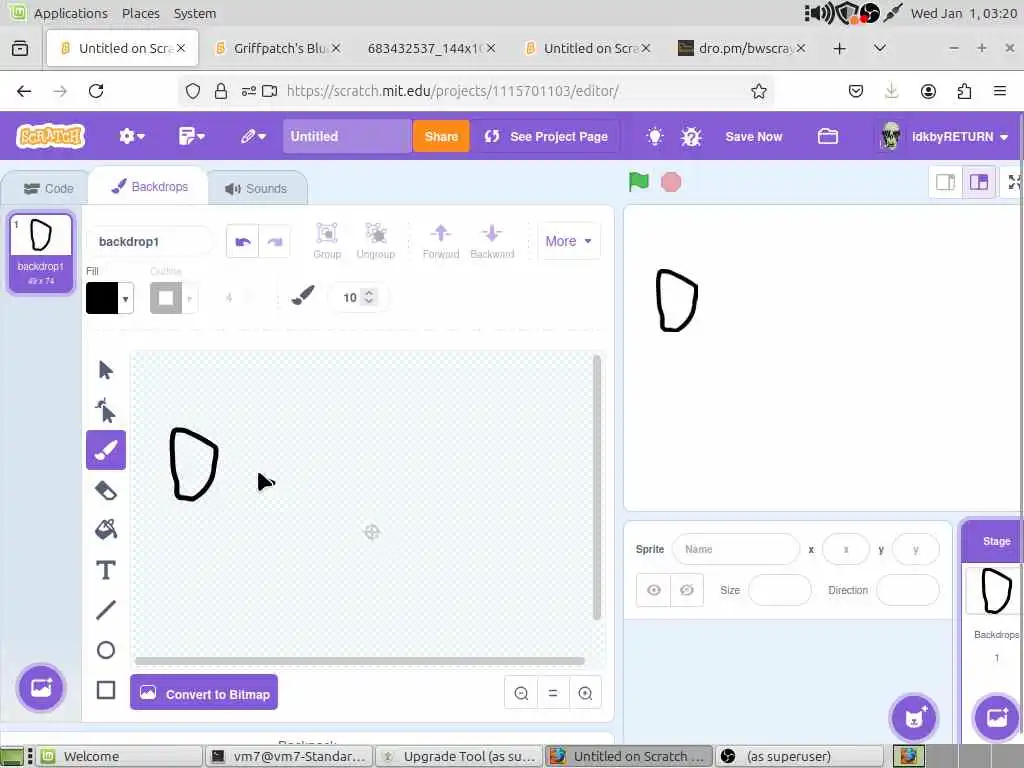Viewport: 1024px width, 768px height.
Task: Switch to the Sounds tab
Action: (x=257, y=188)
